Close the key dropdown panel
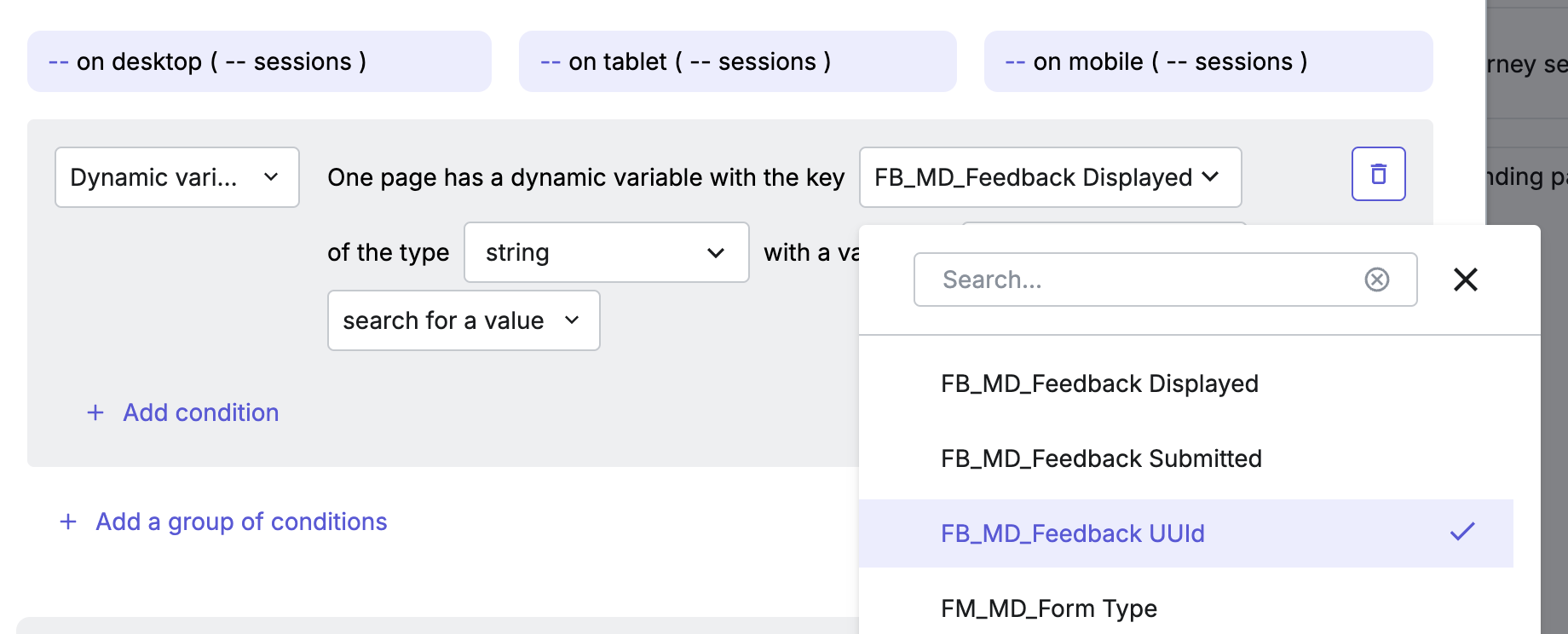 tap(1466, 280)
